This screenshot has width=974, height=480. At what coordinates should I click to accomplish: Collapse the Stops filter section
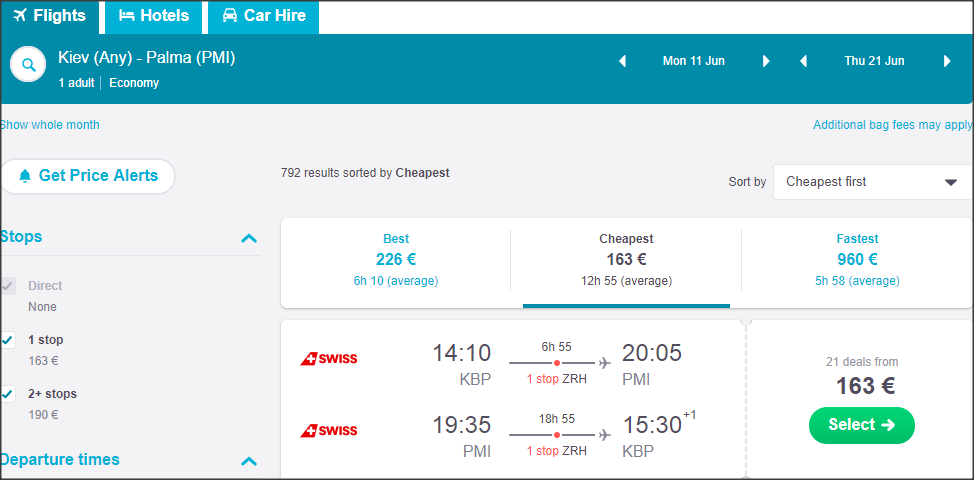tap(249, 238)
